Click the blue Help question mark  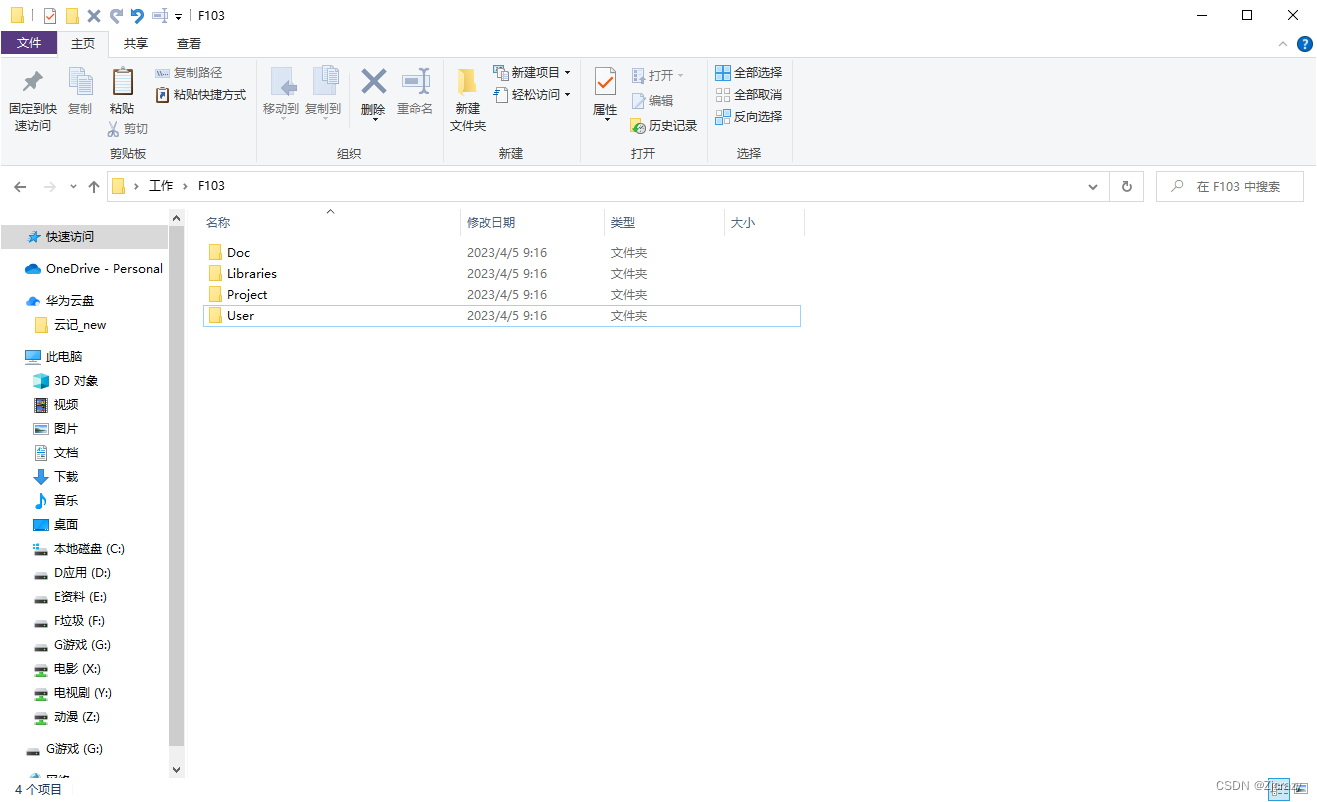tap(1305, 44)
